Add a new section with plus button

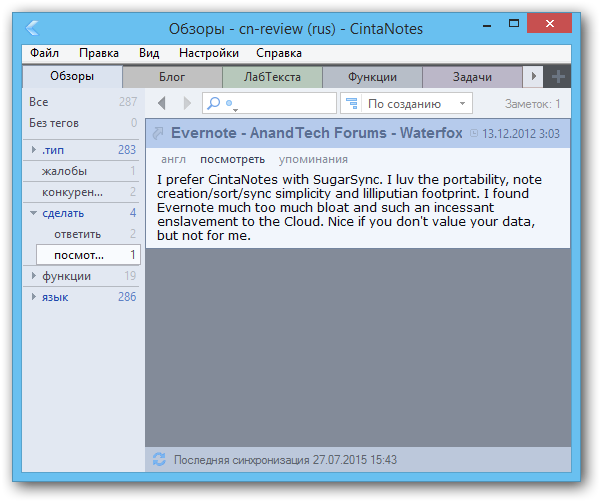point(558,77)
